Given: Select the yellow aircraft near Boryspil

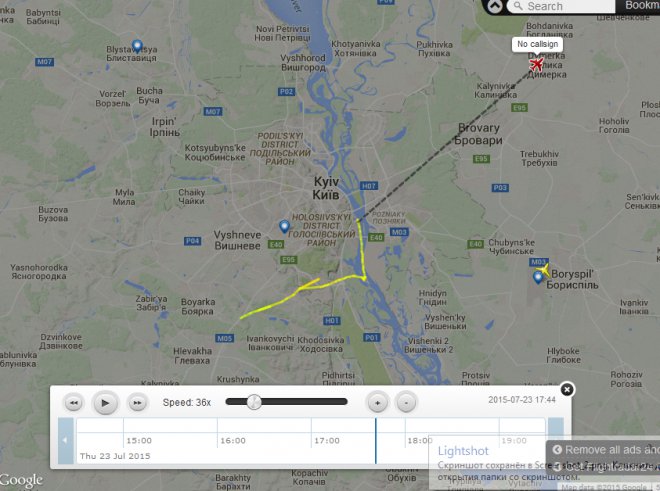Looking at the screenshot, I should (543, 270).
